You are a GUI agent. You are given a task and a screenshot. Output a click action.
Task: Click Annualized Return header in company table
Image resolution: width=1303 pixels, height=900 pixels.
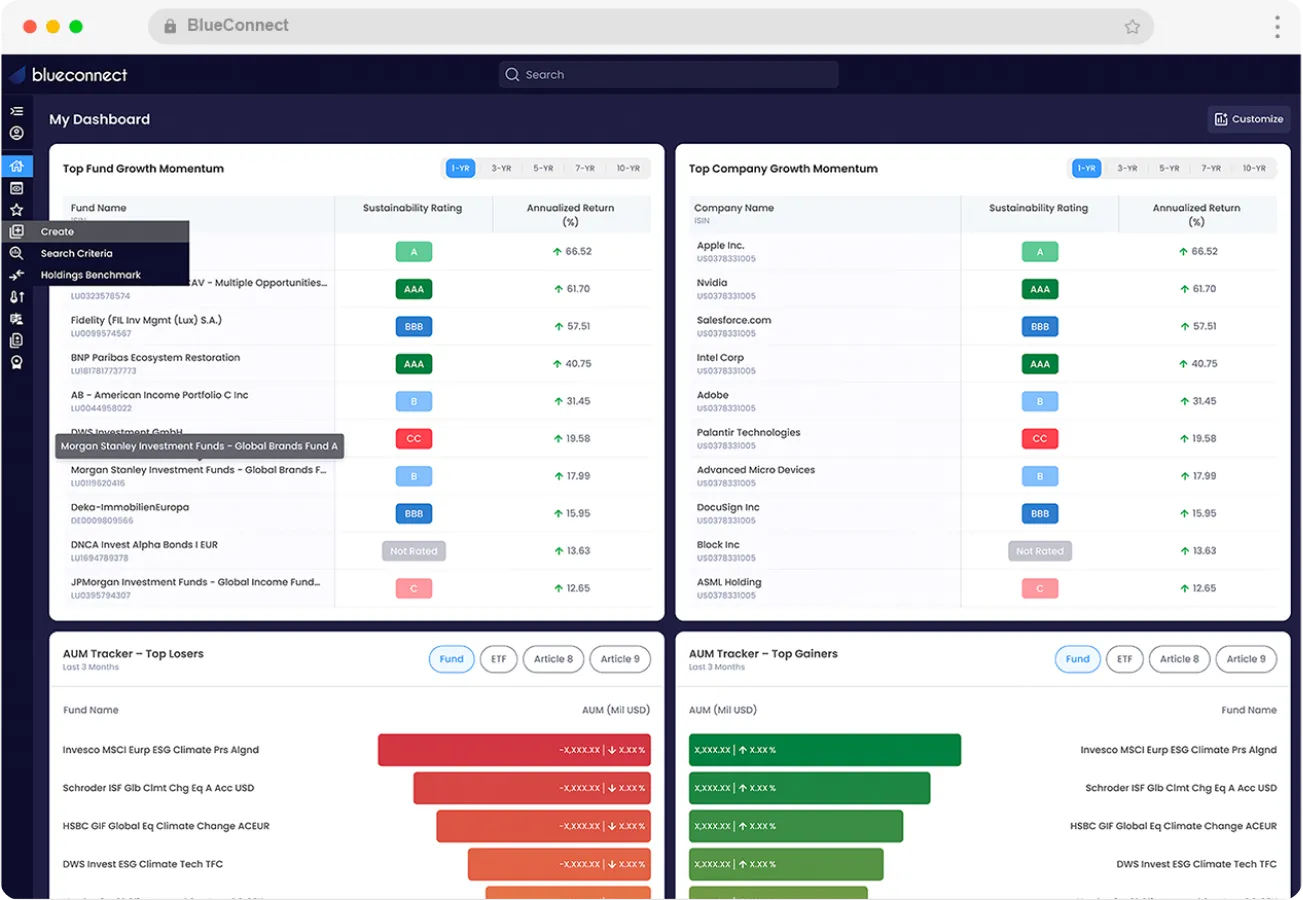(x=1197, y=215)
